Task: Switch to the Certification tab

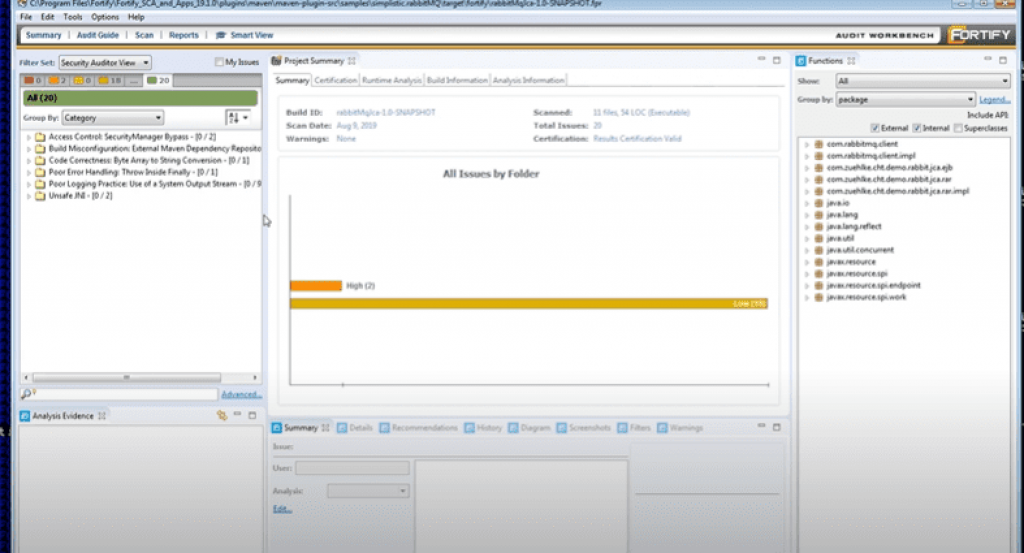Action: (336, 80)
